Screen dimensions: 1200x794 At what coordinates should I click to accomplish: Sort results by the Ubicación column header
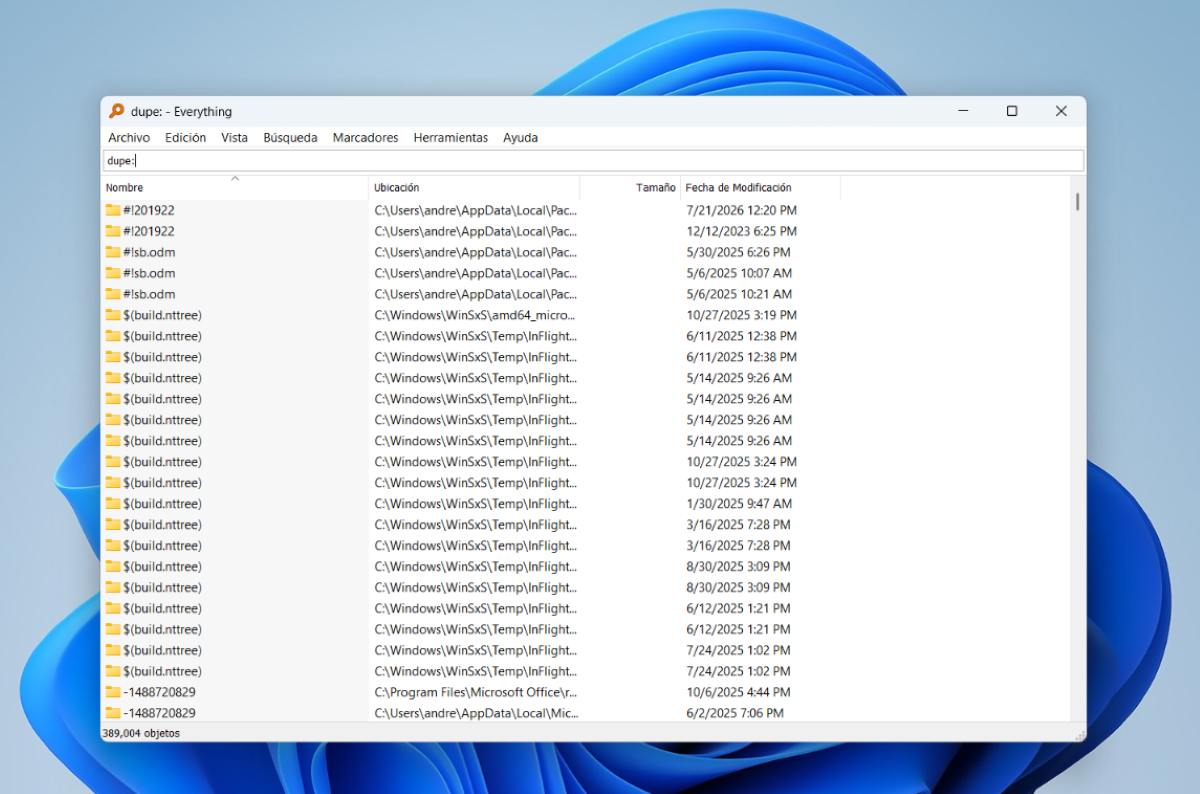pyautogui.click(x=474, y=188)
